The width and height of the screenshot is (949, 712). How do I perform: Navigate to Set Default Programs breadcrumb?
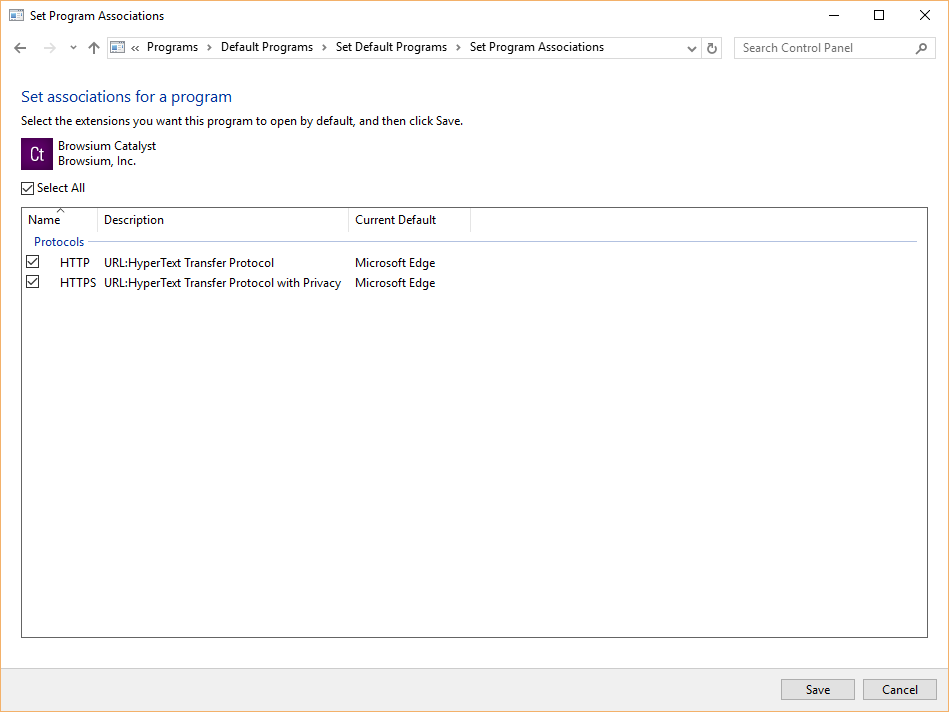click(x=391, y=47)
